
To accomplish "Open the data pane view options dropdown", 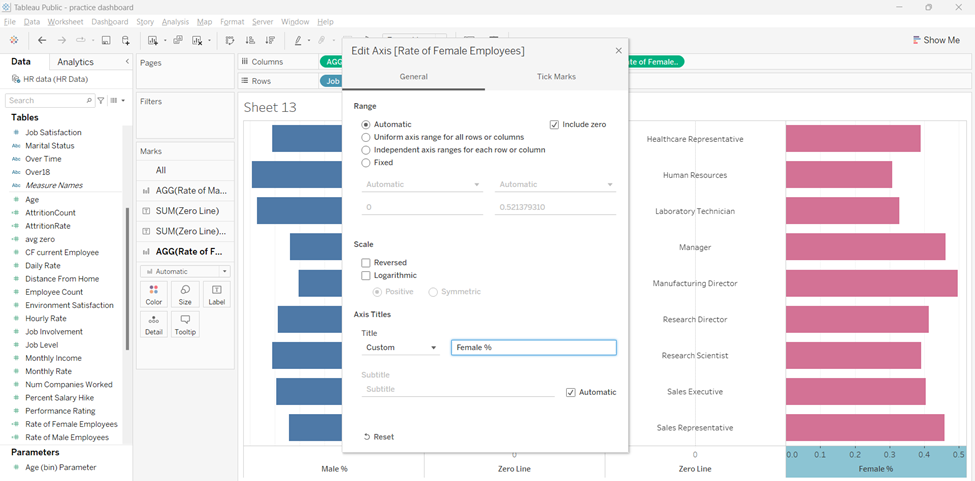I will pyautogui.click(x=119, y=100).
